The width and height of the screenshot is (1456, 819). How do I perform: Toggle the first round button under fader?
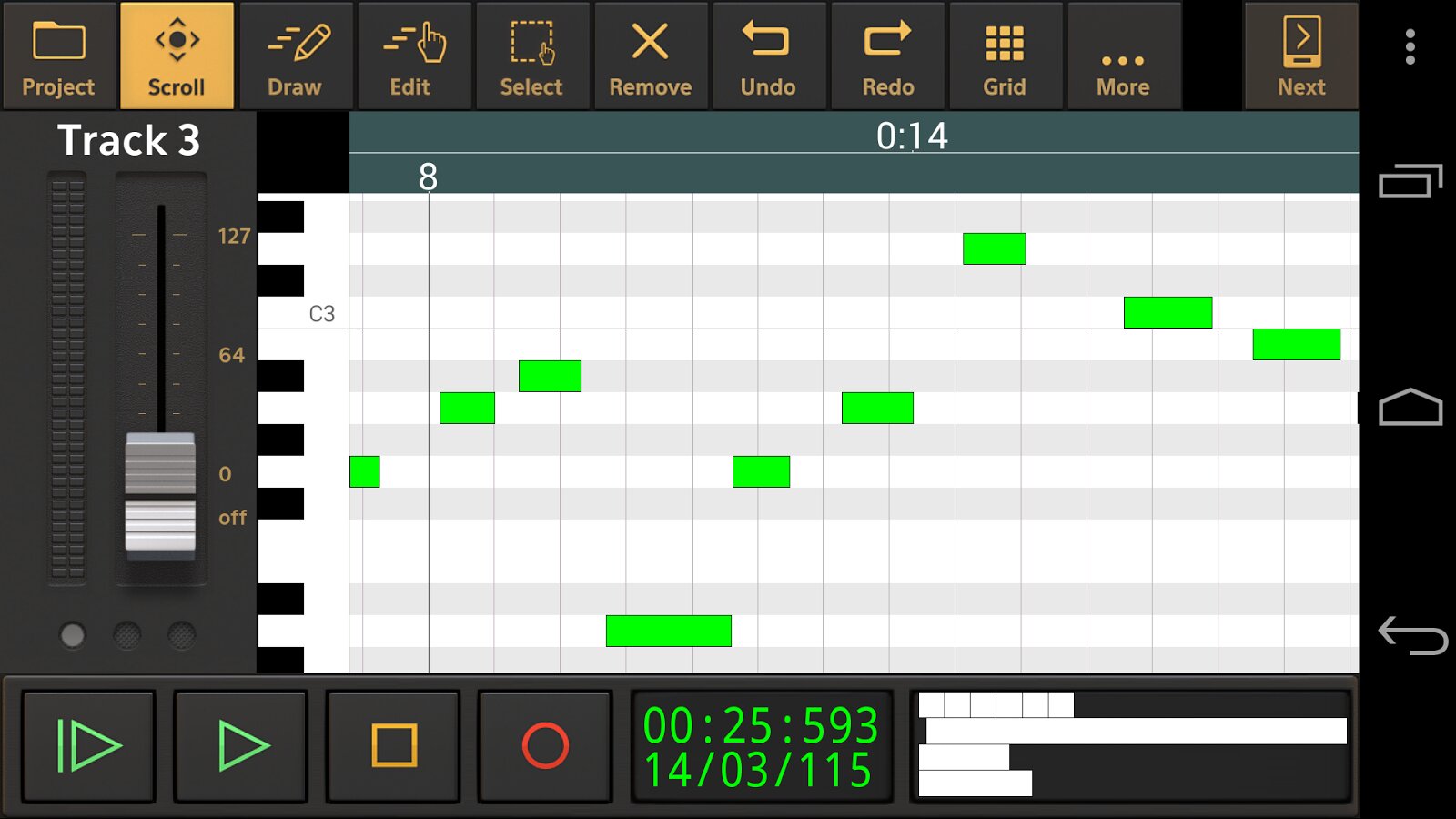(x=73, y=635)
